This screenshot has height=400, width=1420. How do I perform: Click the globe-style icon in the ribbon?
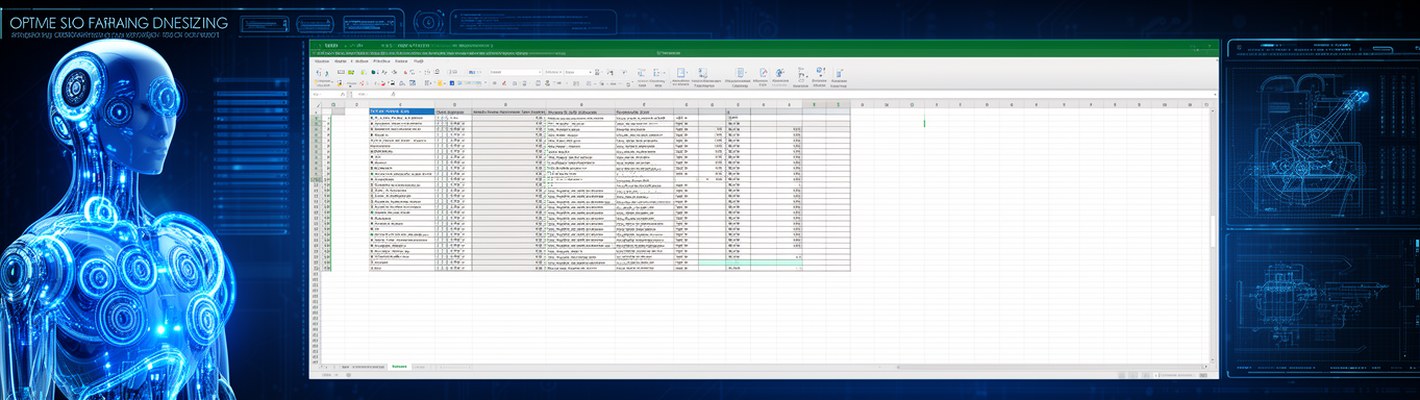click(820, 73)
